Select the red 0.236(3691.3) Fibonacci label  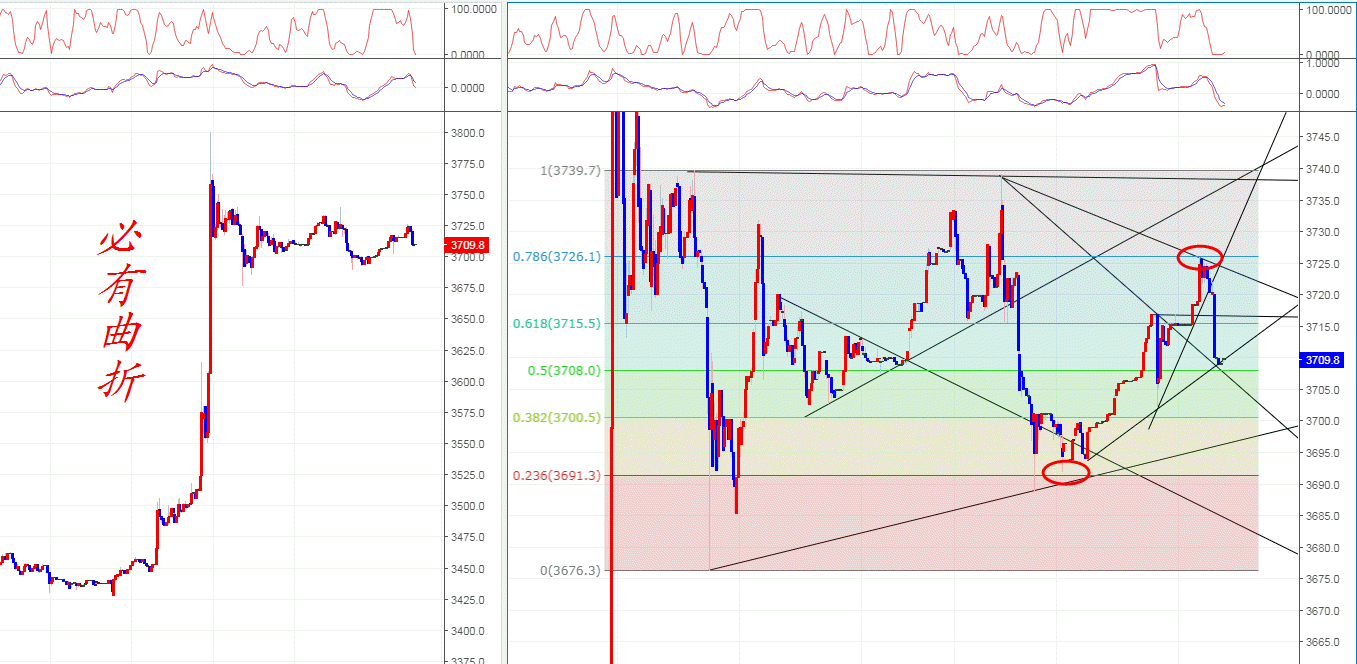[557, 476]
